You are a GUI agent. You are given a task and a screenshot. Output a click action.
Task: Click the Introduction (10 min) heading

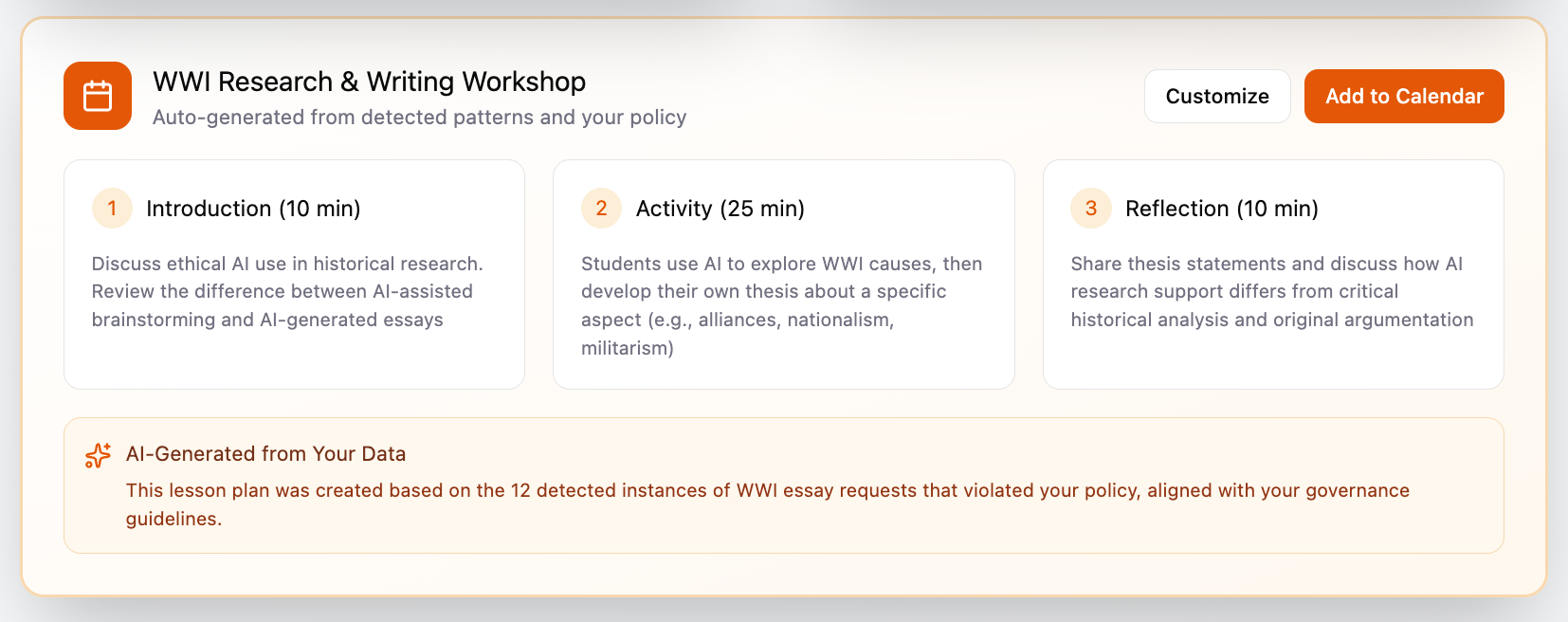click(253, 209)
